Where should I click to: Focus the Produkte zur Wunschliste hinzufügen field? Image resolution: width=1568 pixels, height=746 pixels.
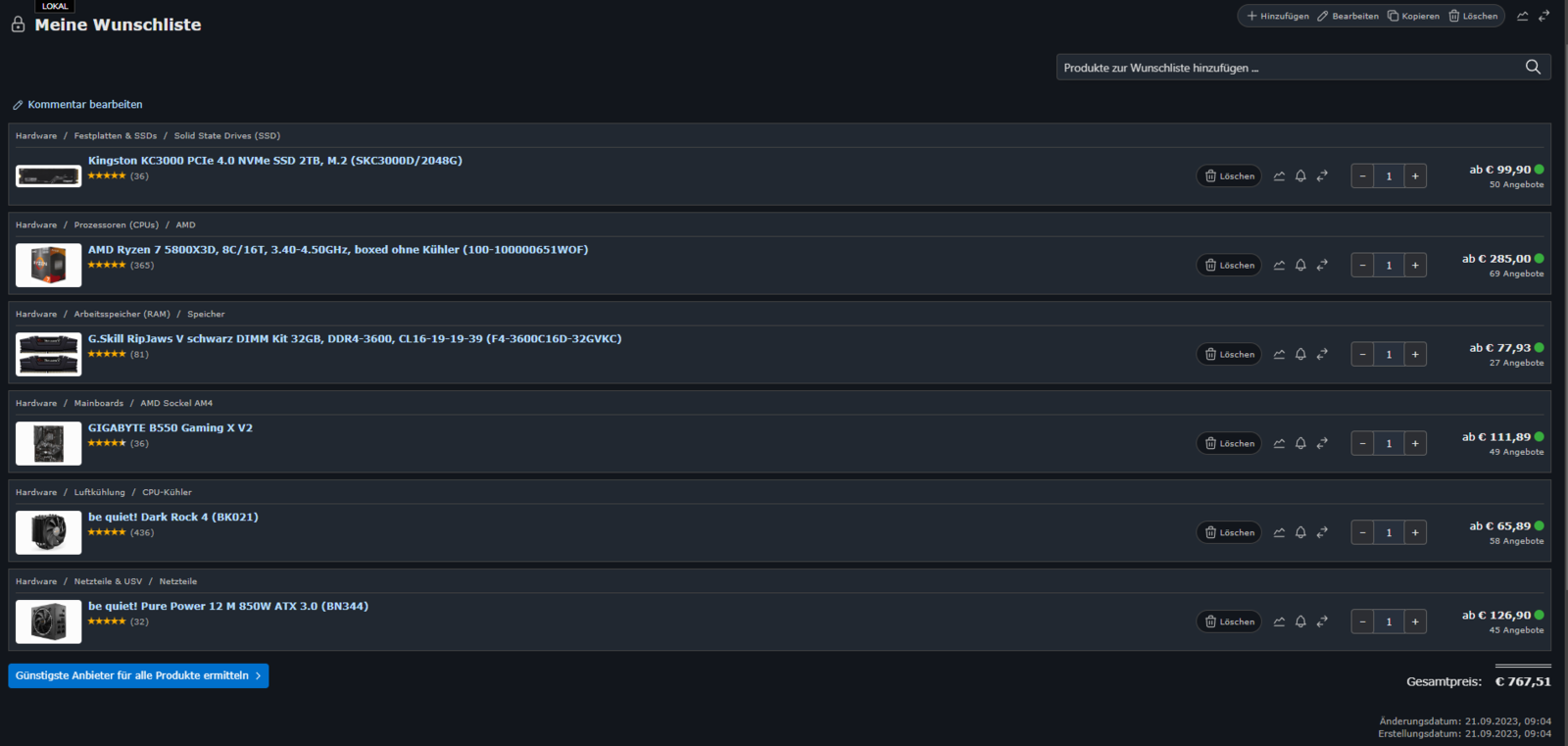pyautogui.click(x=1289, y=68)
